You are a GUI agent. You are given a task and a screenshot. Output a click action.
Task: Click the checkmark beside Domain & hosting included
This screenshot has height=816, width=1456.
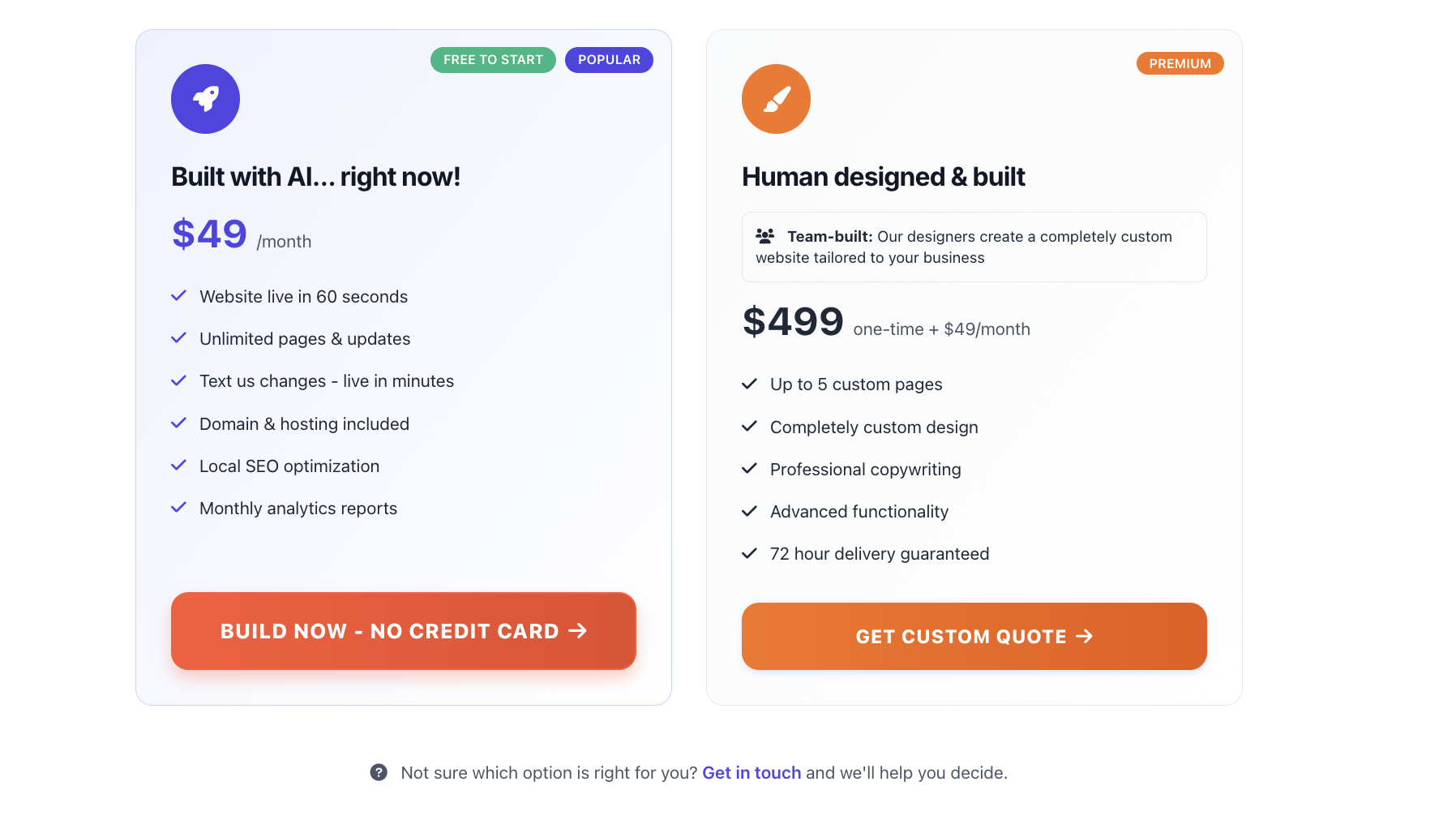click(x=179, y=423)
